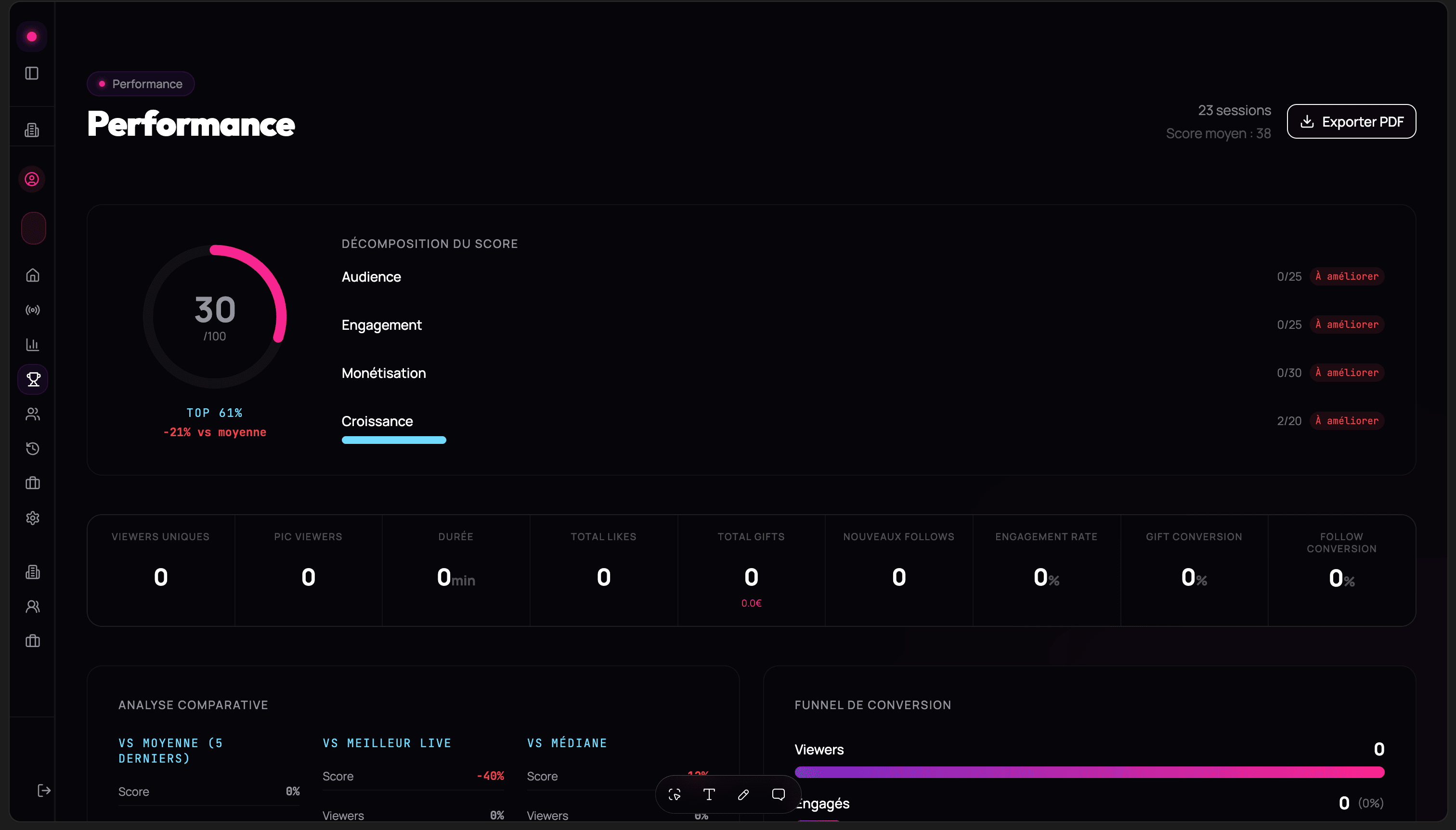Image resolution: width=1456 pixels, height=830 pixels.
Task: Click the Durée stat card
Action: click(x=456, y=571)
